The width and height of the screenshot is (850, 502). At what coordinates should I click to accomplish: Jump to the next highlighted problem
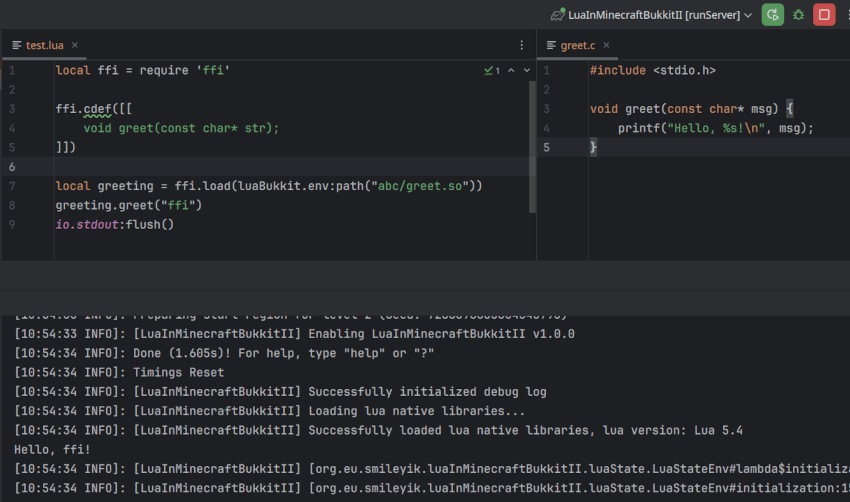(526, 70)
